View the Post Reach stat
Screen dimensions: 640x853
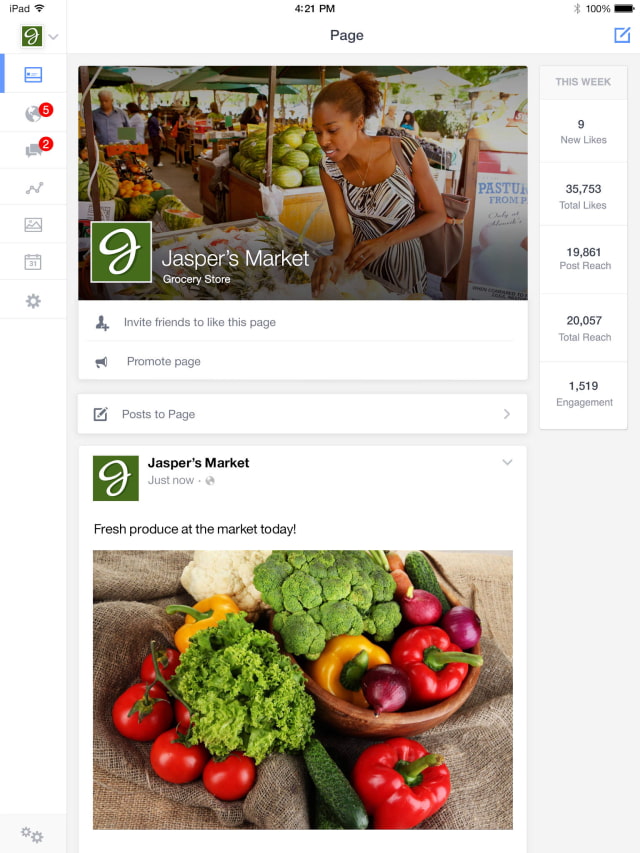click(583, 258)
